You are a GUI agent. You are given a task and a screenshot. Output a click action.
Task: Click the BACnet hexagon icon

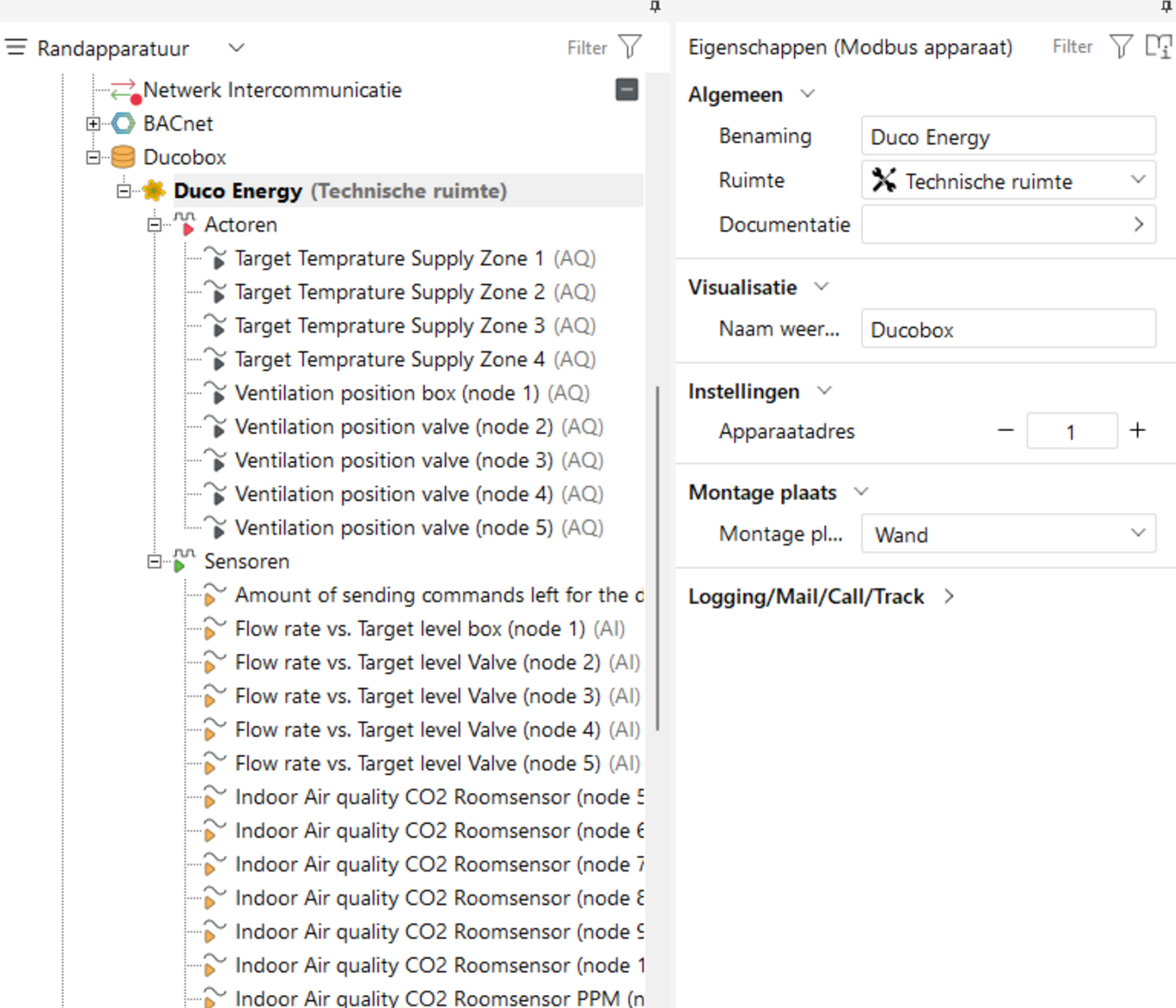tap(124, 124)
